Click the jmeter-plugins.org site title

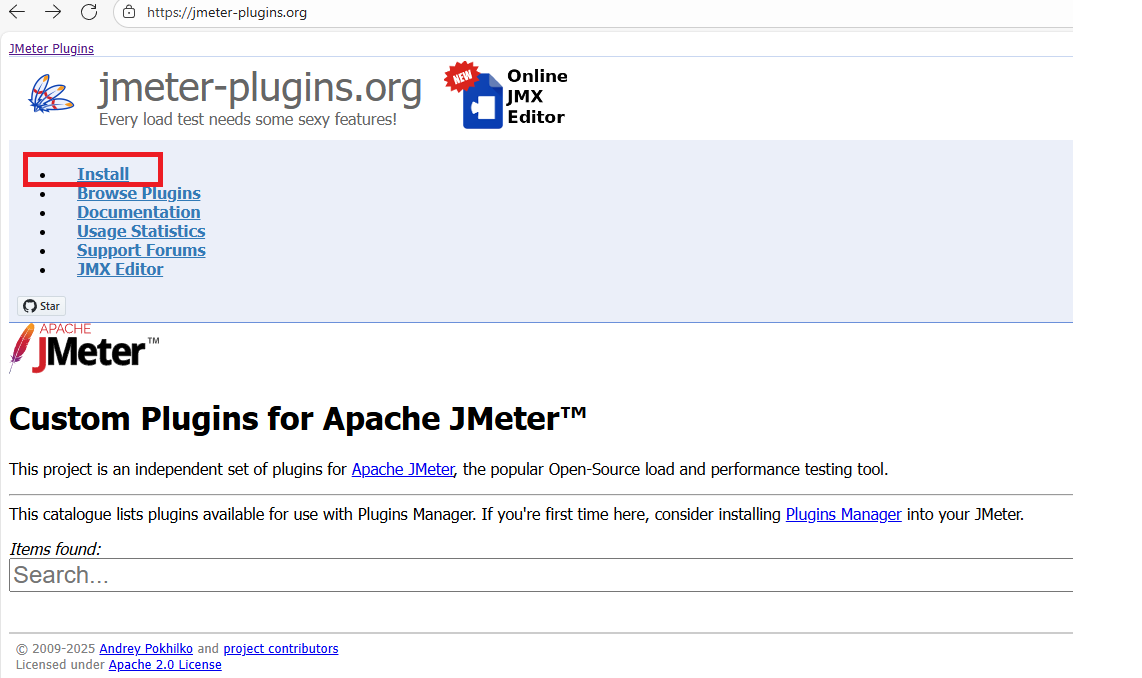pos(260,87)
